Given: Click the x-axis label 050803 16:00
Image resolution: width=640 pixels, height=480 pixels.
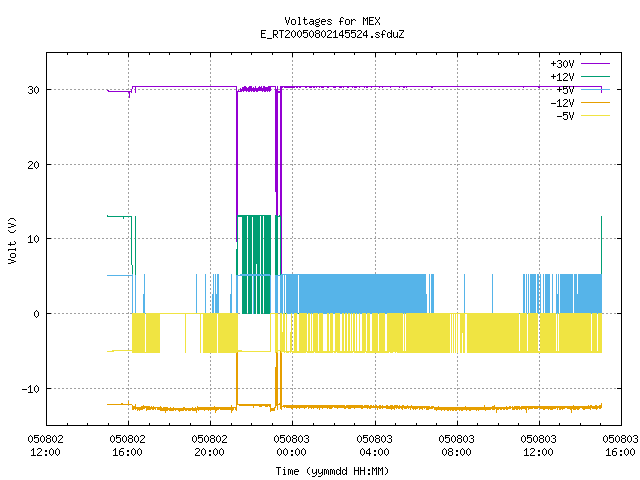Looking at the screenshot, I should coord(620,446).
